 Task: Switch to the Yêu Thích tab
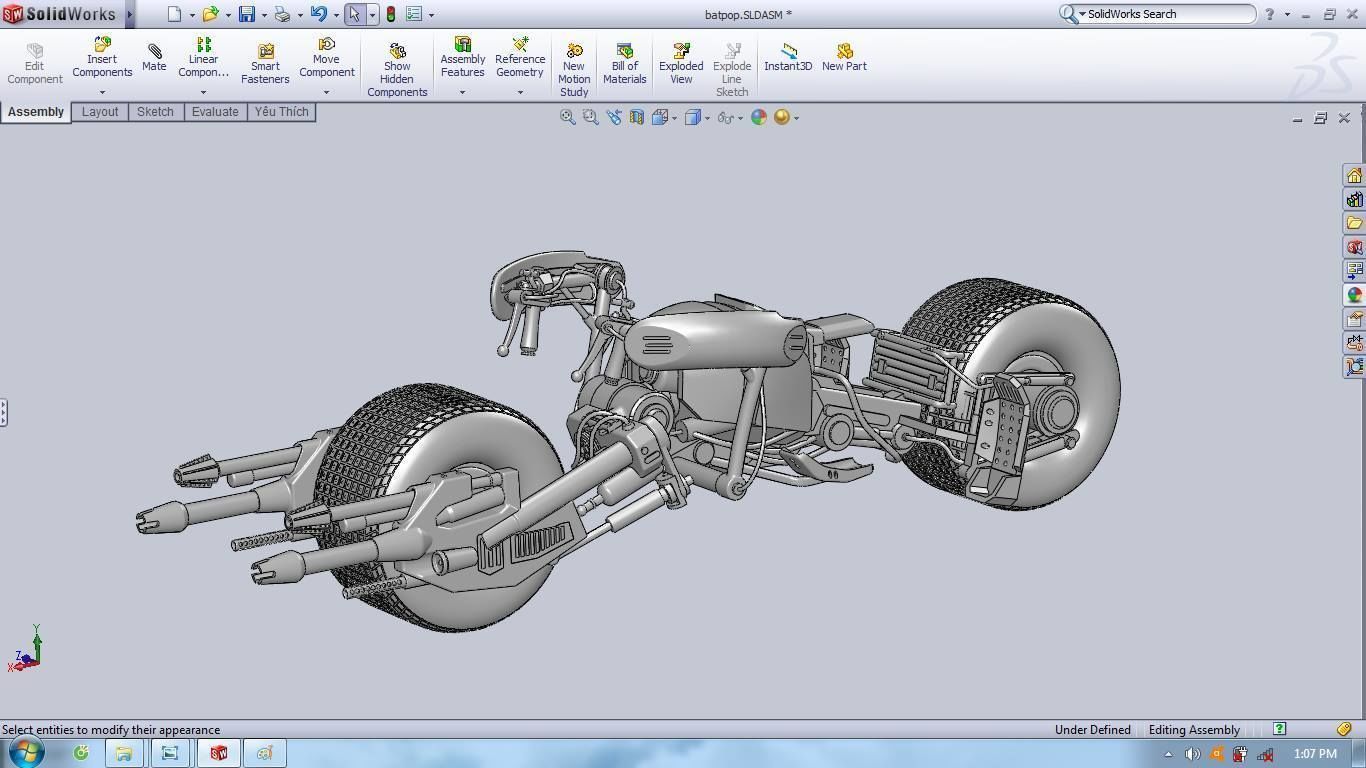tap(281, 112)
